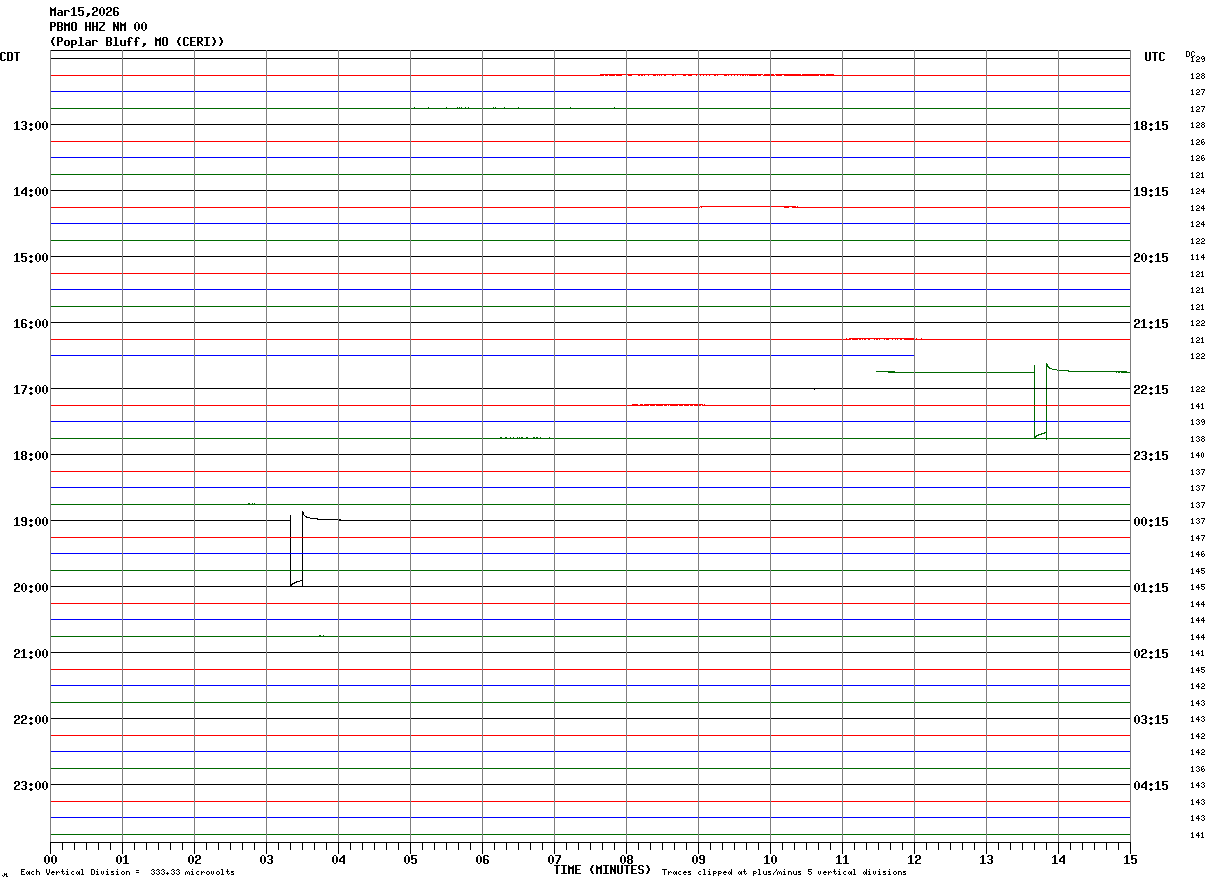
Task: Click the red trace segment near 14:00
Action: click(749, 206)
